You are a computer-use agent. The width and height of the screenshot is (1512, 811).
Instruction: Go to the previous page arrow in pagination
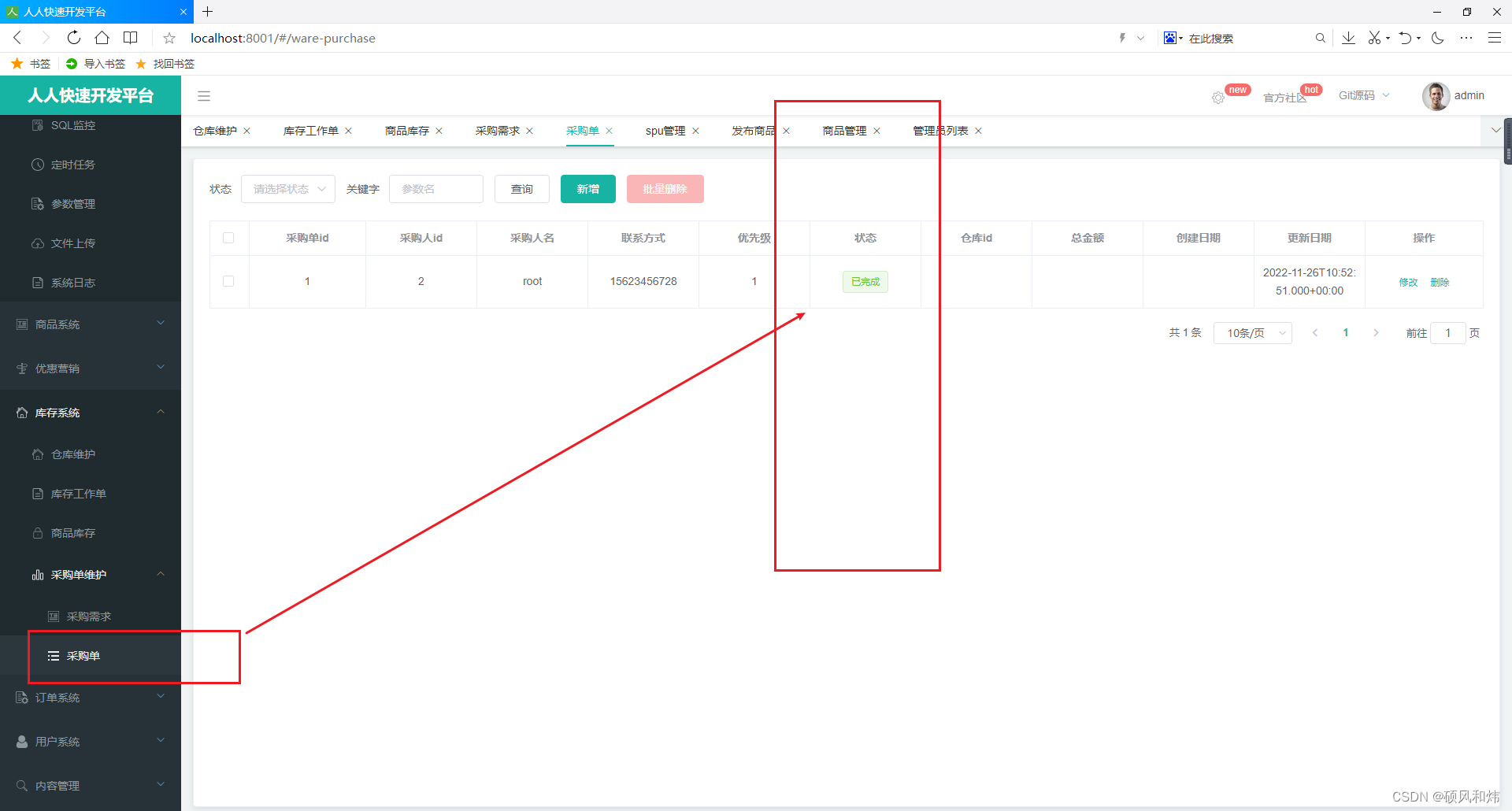(1315, 333)
